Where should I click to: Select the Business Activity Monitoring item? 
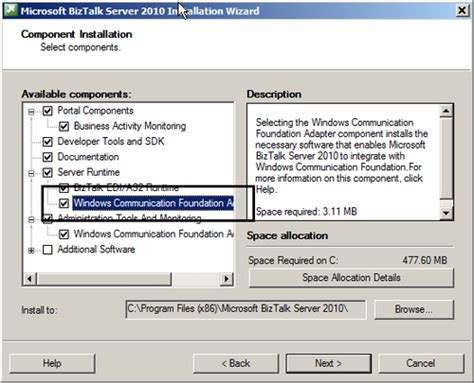pyautogui.click(x=130, y=126)
